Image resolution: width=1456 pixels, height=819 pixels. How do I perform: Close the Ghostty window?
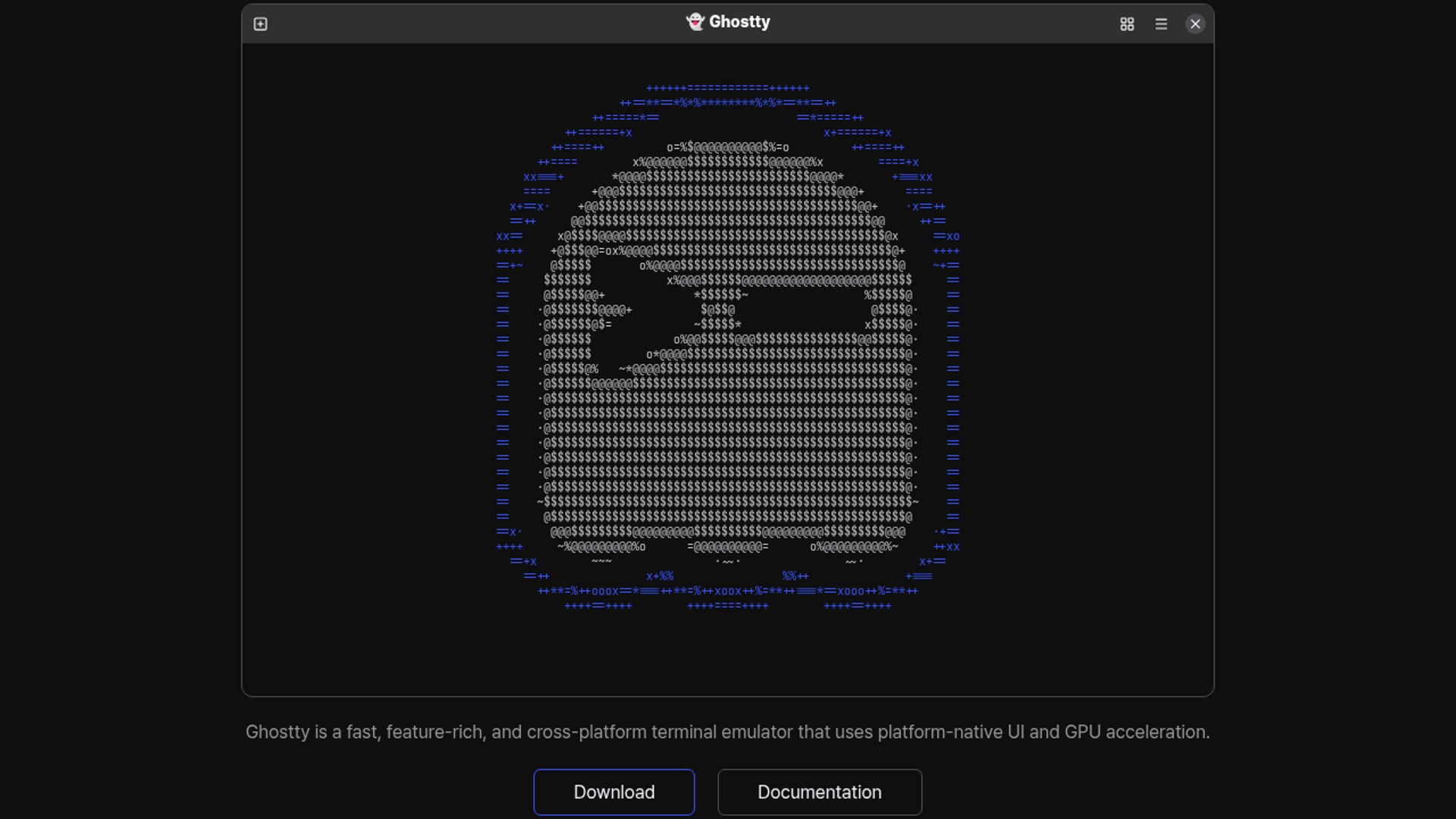1195,24
